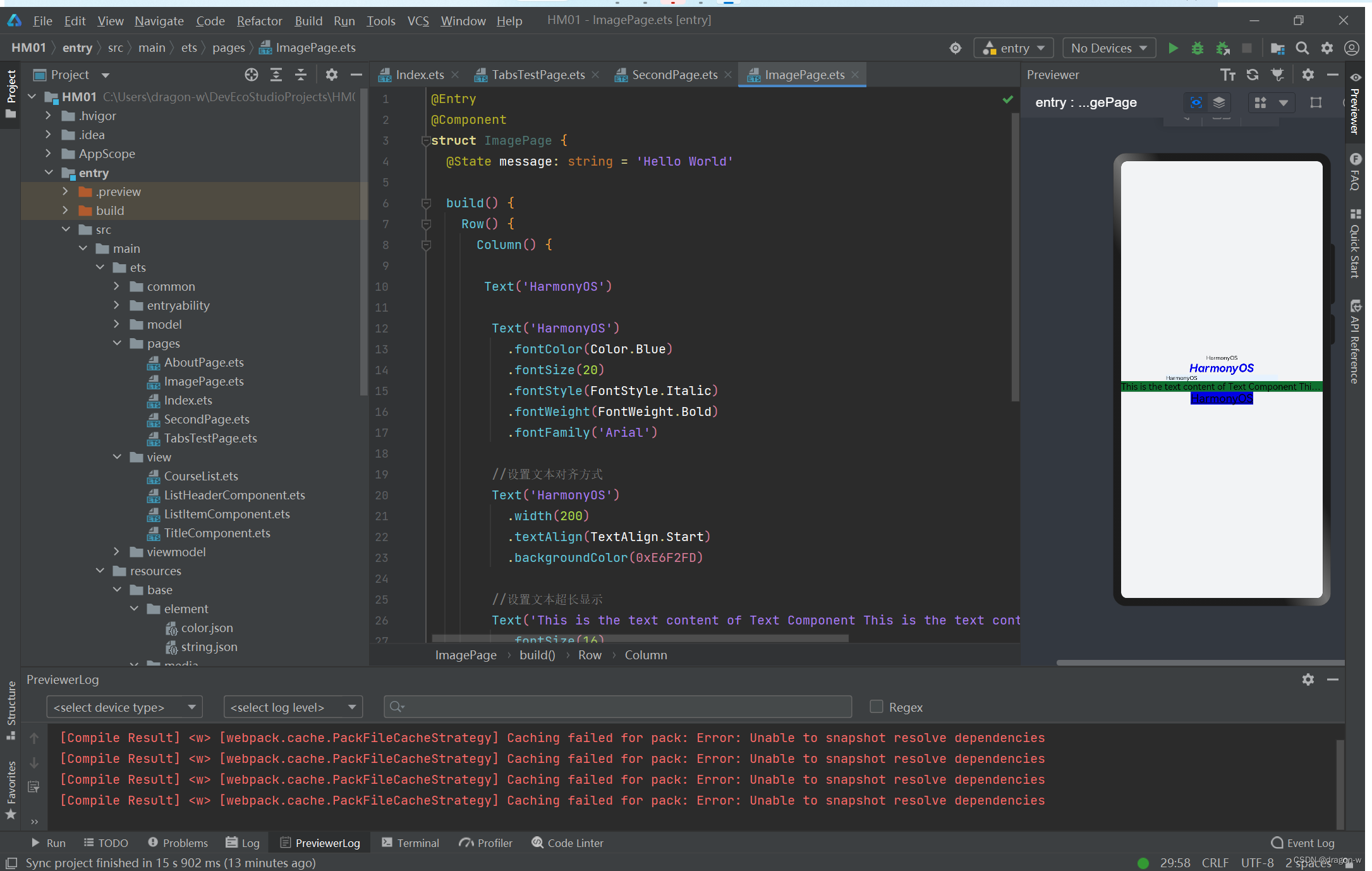Screen dimensions: 1372x871
Task: Click the locate file target icon in Project panel
Action: [252, 75]
